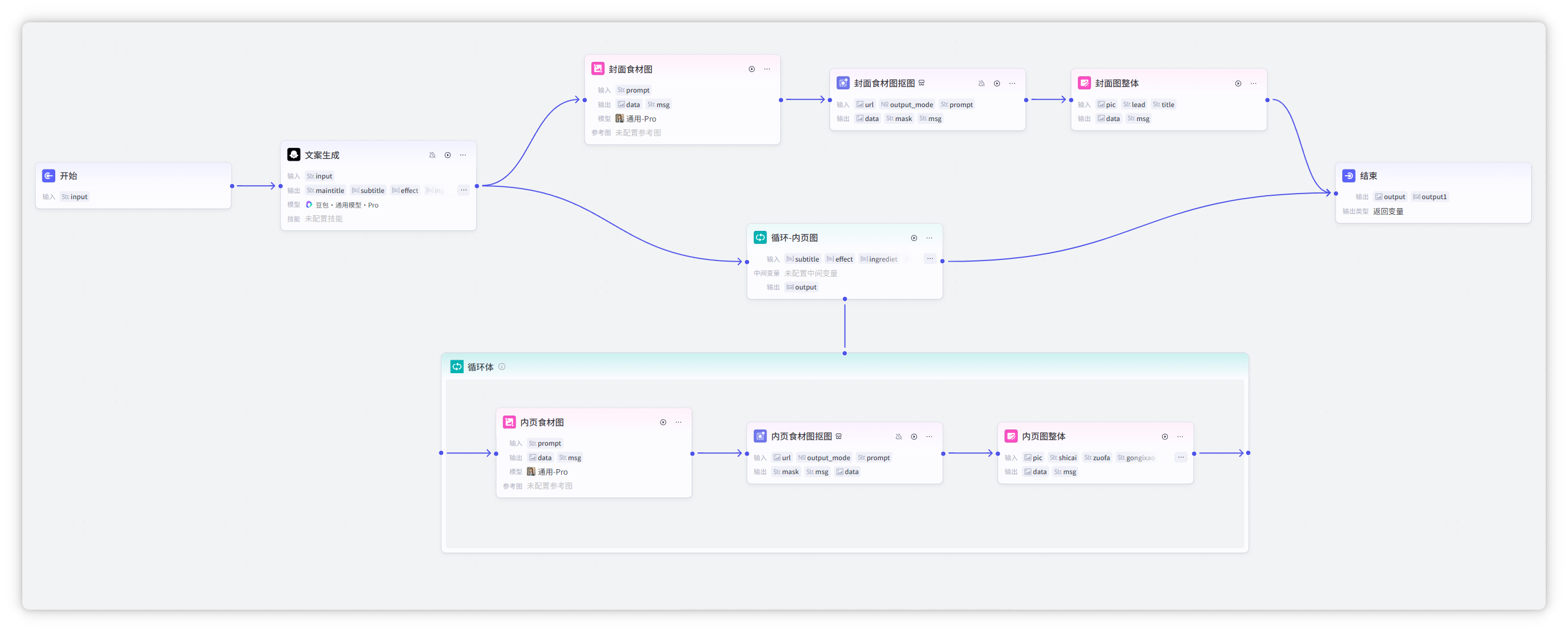Expand hidden inputs of 内页图整体 node
The height and width of the screenshot is (632, 1568).
coord(1180,457)
